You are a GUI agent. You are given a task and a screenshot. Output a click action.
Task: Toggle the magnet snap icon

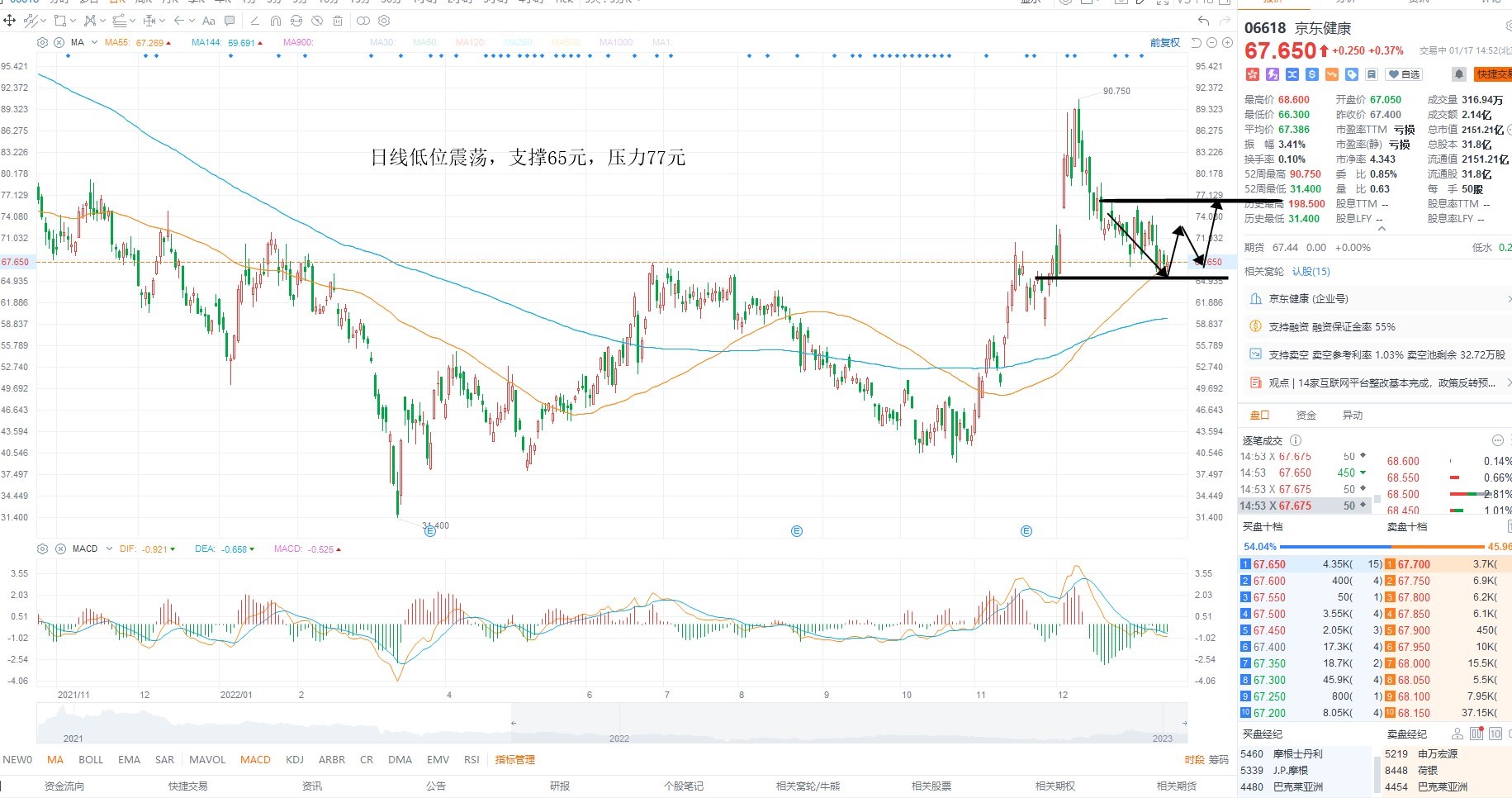click(x=276, y=21)
